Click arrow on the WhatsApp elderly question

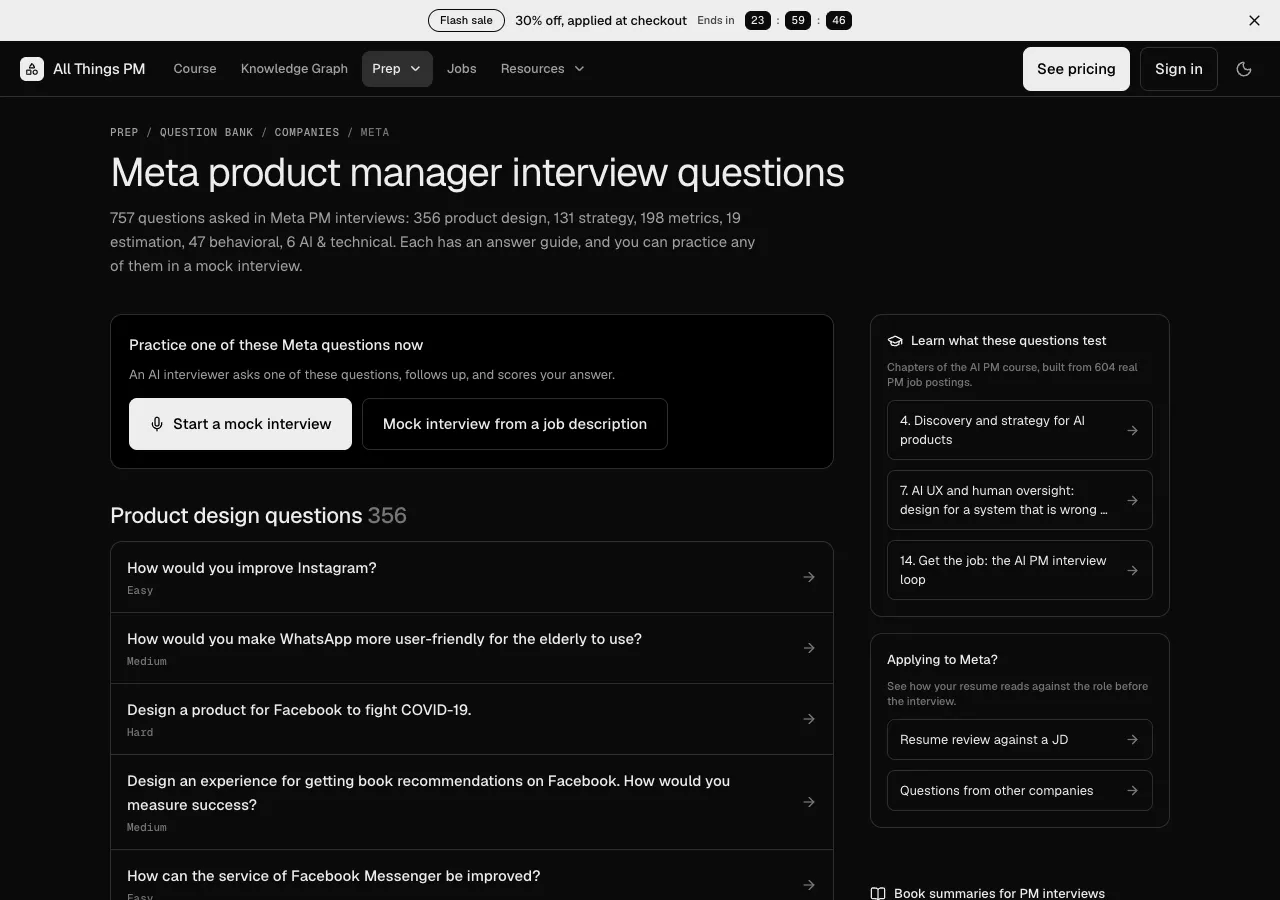[809, 648]
